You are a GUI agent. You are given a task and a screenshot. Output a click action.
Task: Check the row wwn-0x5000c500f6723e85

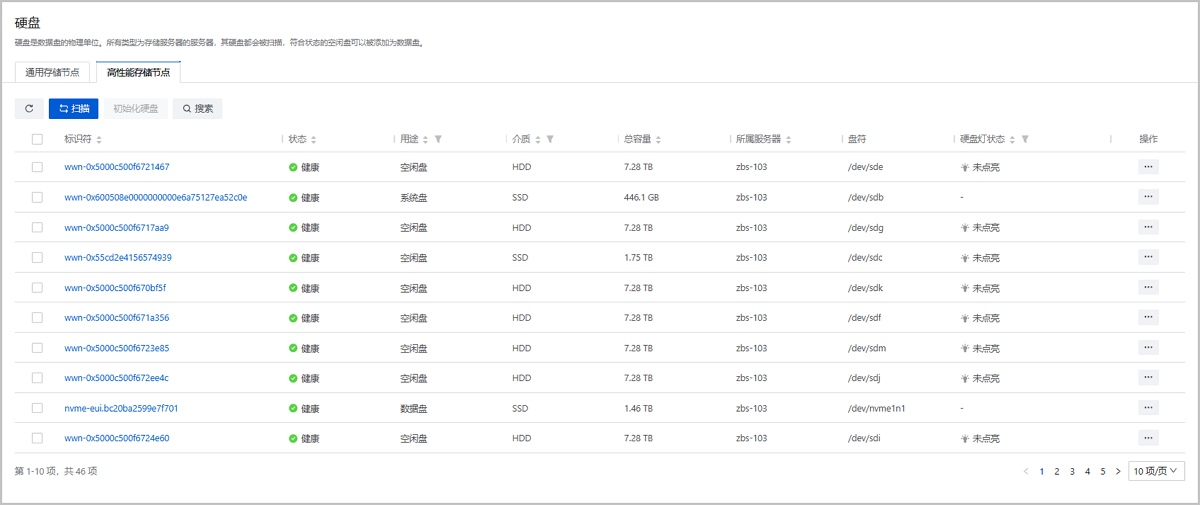click(x=37, y=348)
